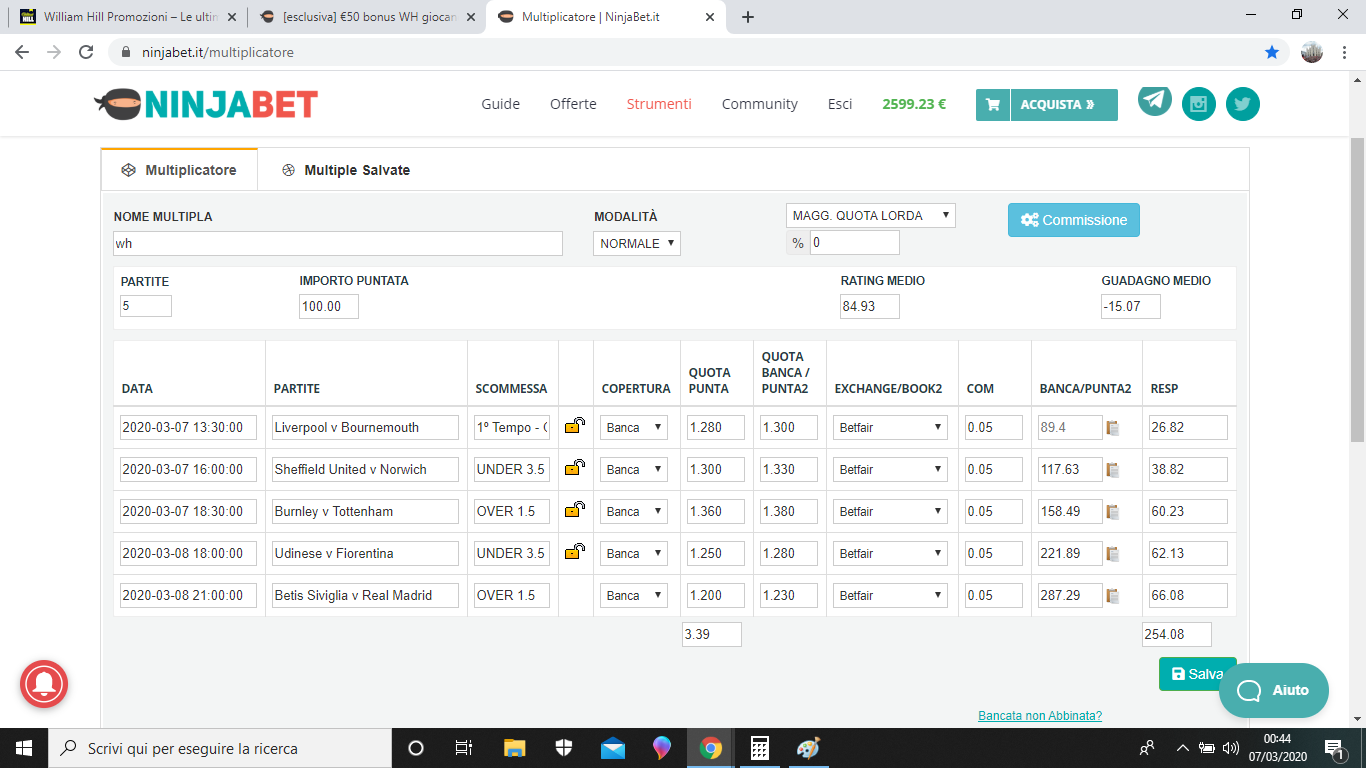This screenshot has width=1366, height=768.
Task: Focus the NOME MULTIPLA field
Action: click(x=338, y=243)
